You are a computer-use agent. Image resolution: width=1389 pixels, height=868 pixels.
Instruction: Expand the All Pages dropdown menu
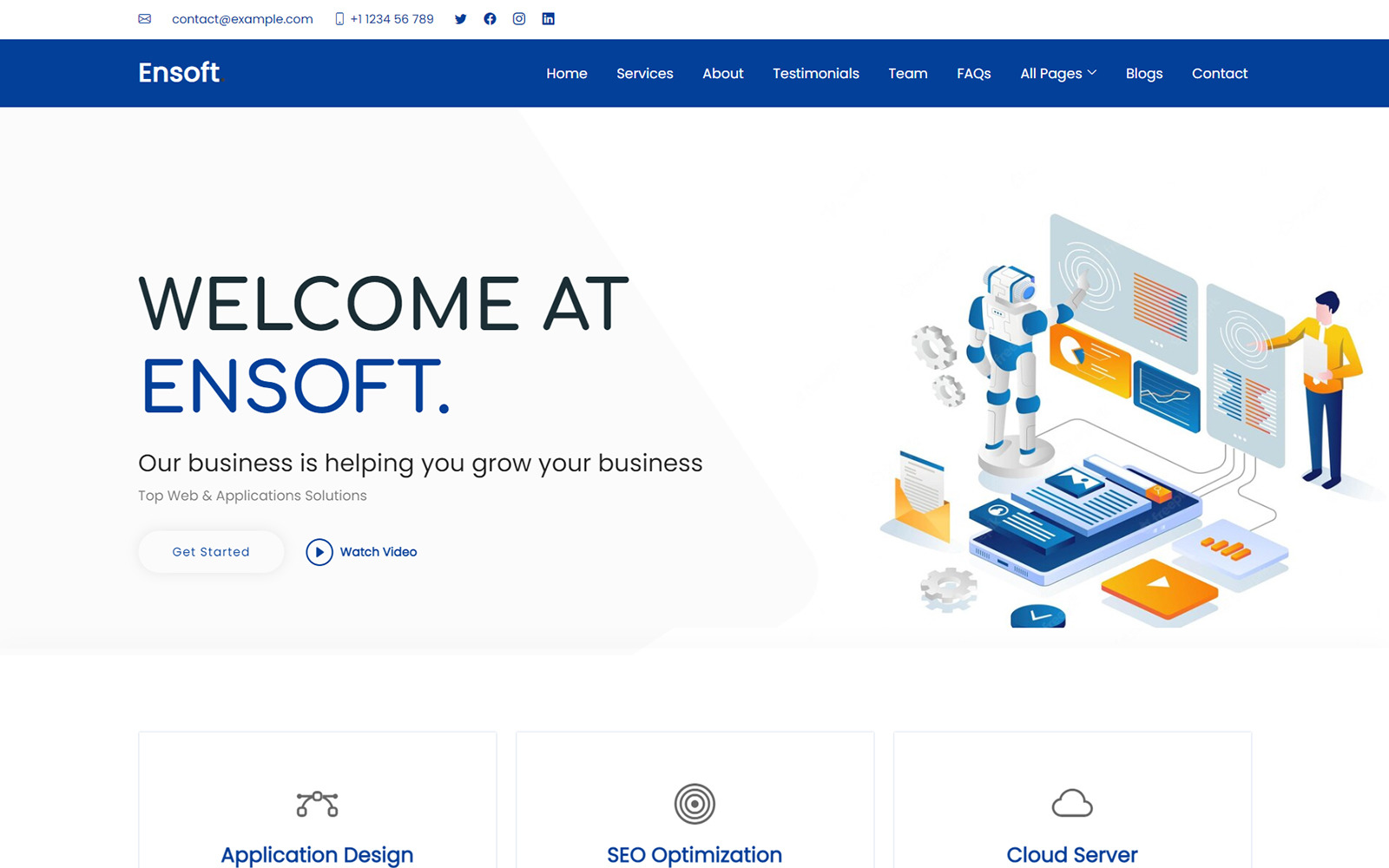click(x=1058, y=73)
